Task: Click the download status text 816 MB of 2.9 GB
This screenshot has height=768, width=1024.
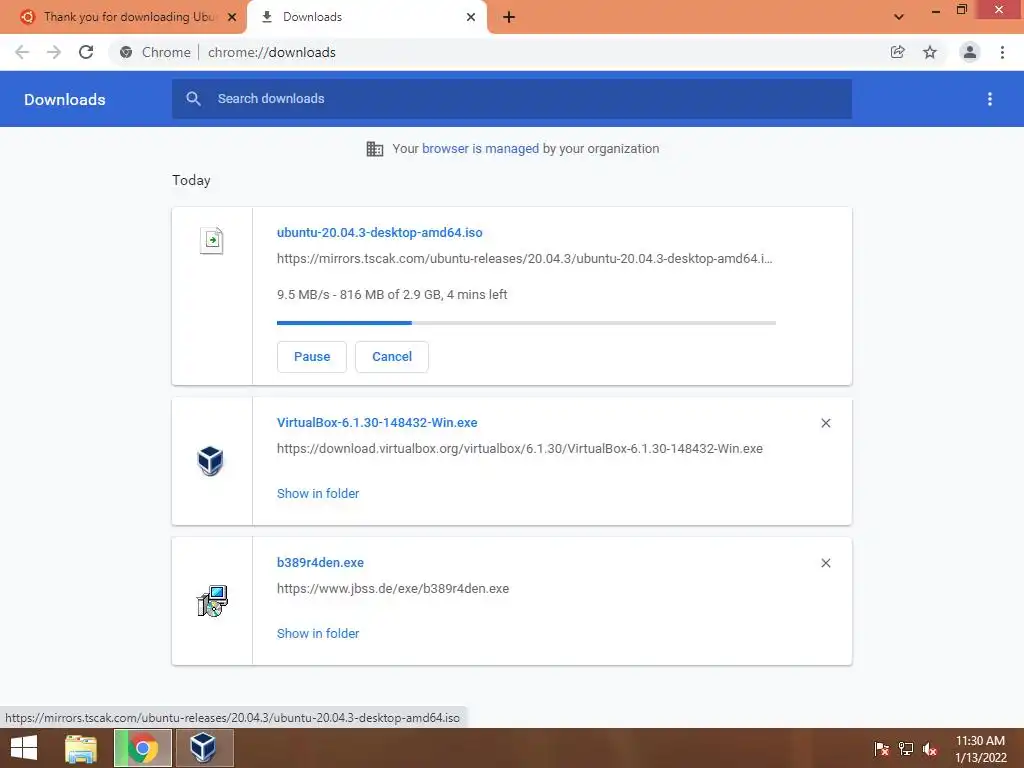Action: click(x=392, y=295)
